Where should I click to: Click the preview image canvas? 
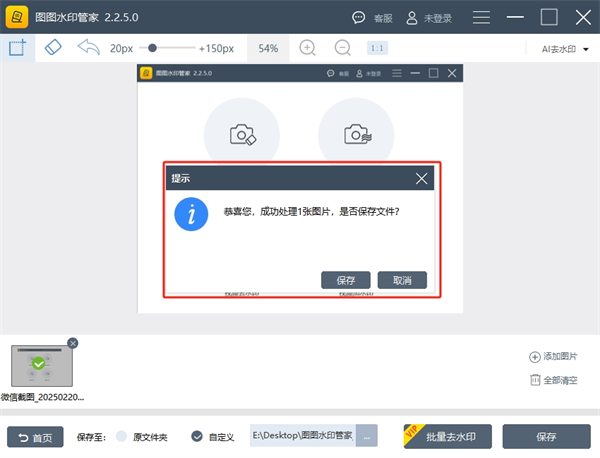[x=300, y=189]
